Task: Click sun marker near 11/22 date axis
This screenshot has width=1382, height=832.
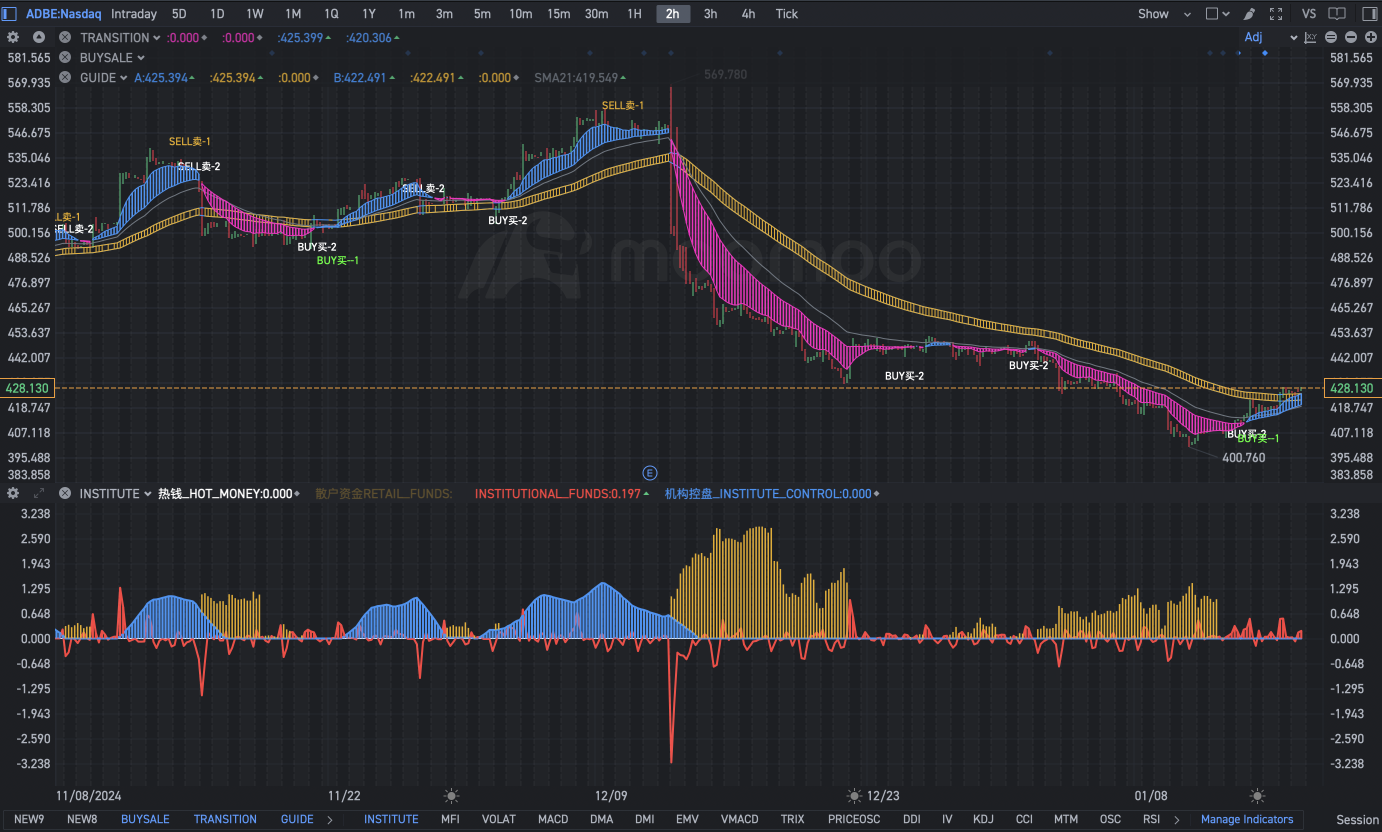Action: point(451,796)
